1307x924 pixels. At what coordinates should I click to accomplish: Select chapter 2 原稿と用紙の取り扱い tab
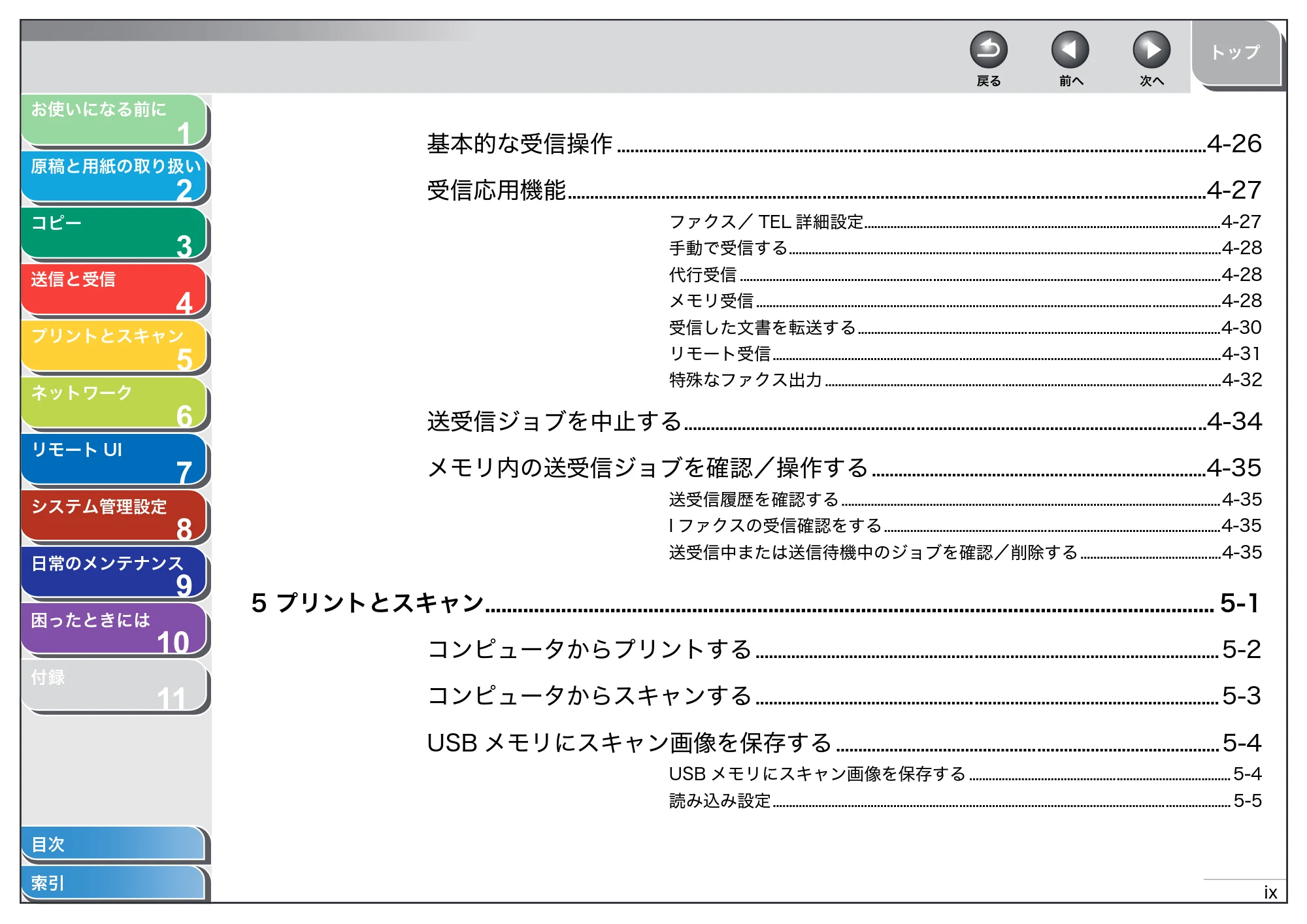(114, 176)
